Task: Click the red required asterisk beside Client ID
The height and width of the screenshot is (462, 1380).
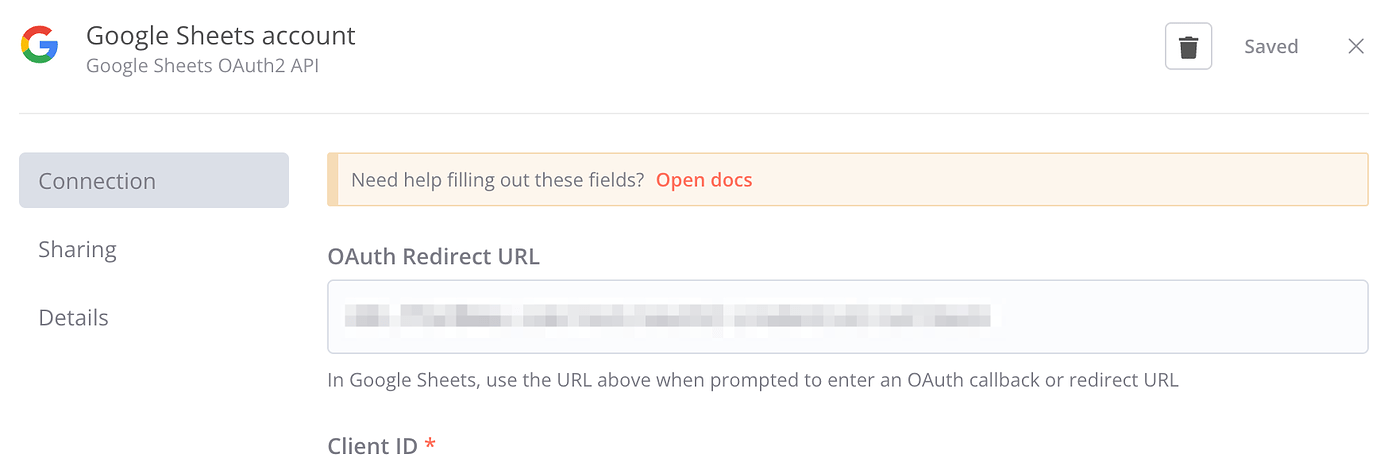Action: 430,443
